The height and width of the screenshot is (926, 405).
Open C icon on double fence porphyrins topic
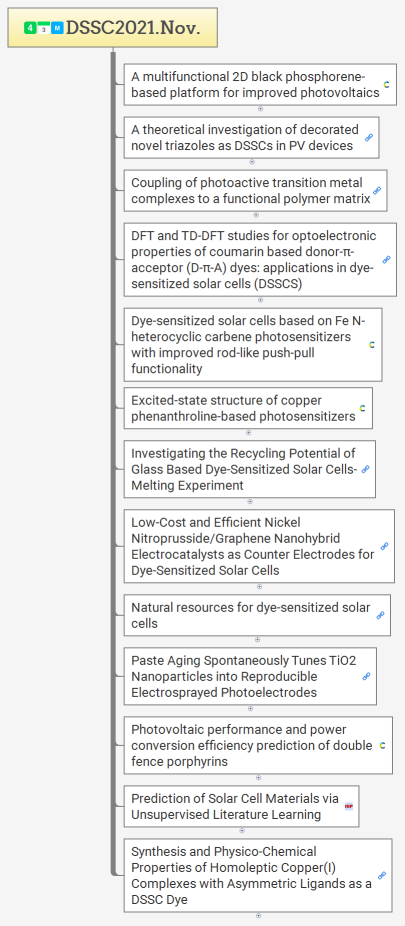[x=383, y=745]
